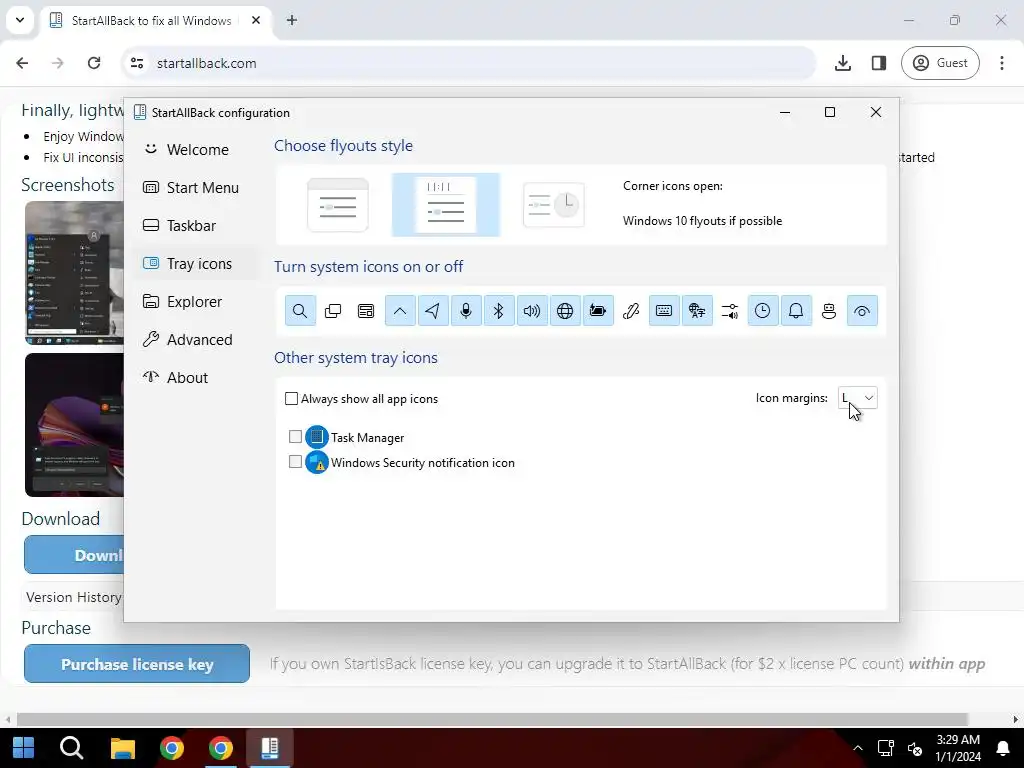Viewport: 1024px width, 768px height.
Task: Open a new browser tab
Action: tap(292, 20)
